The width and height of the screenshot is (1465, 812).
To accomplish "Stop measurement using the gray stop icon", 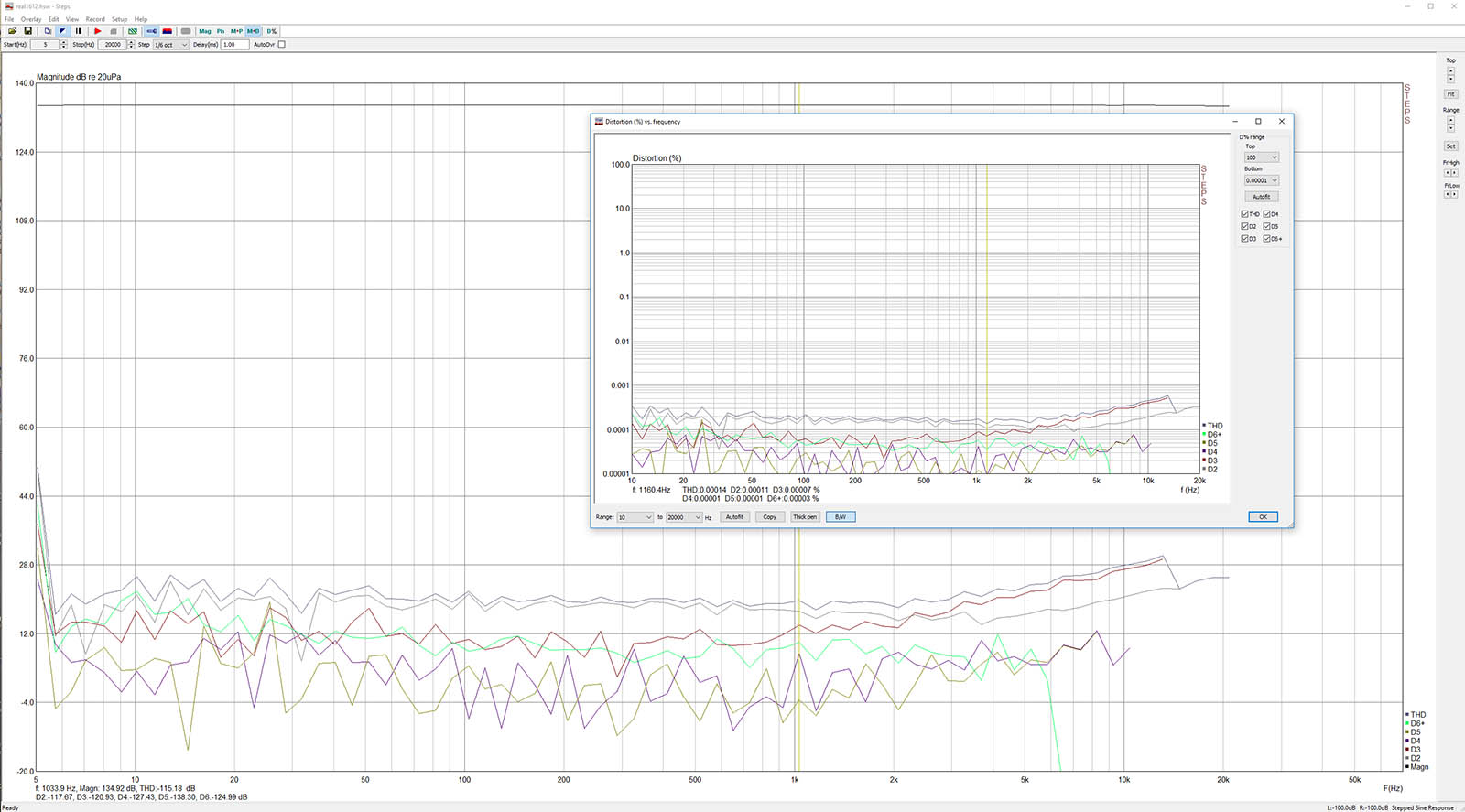I will click(x=114, y=31).
